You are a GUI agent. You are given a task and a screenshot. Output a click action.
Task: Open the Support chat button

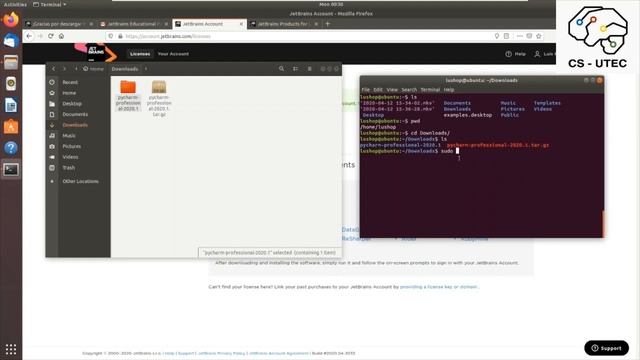[x=607, y=348]
